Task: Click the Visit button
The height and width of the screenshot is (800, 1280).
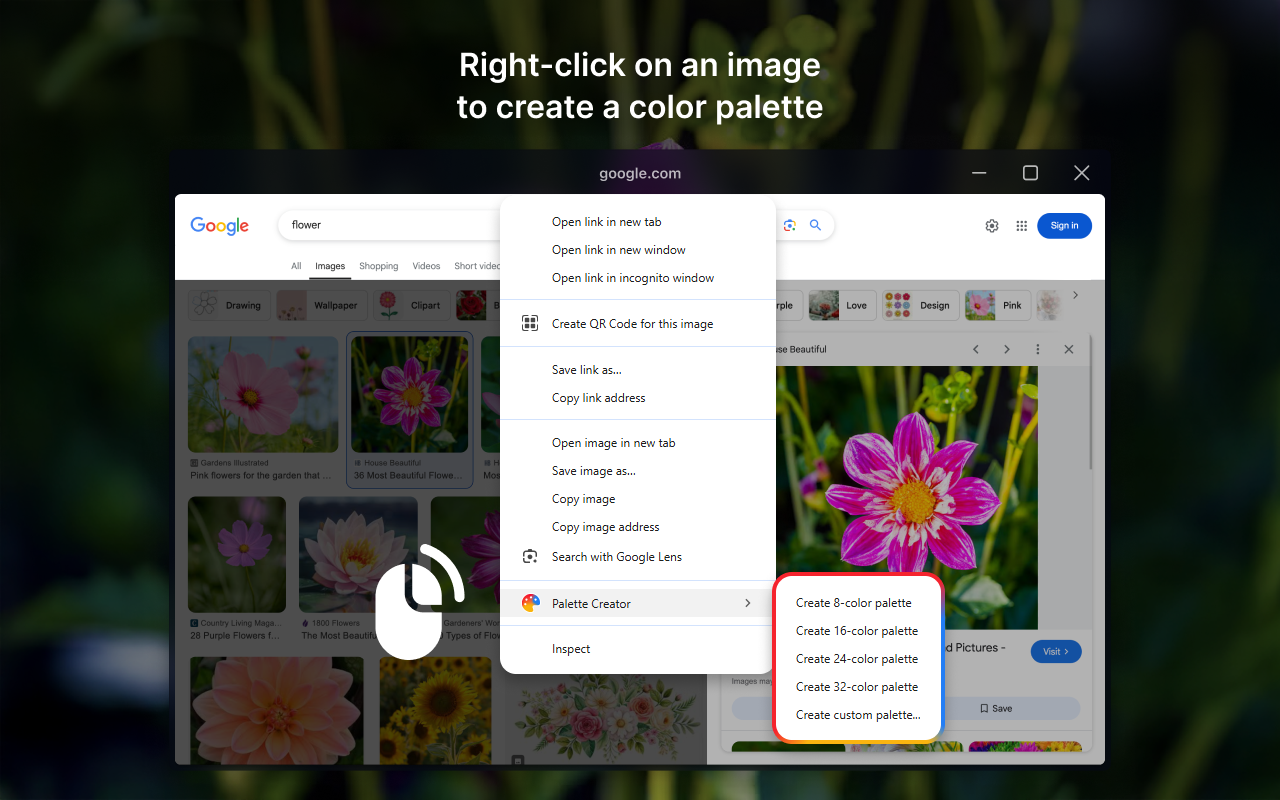Action: coord(1056,652)
